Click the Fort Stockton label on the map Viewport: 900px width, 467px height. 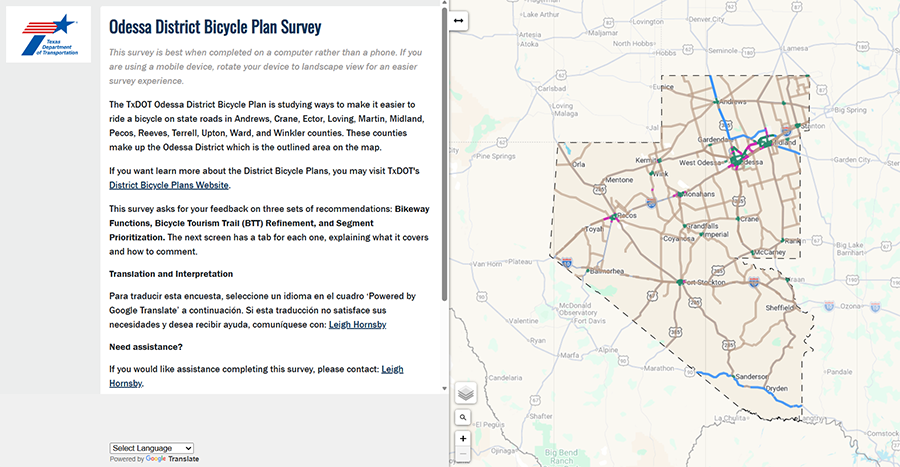coord(704,282)
